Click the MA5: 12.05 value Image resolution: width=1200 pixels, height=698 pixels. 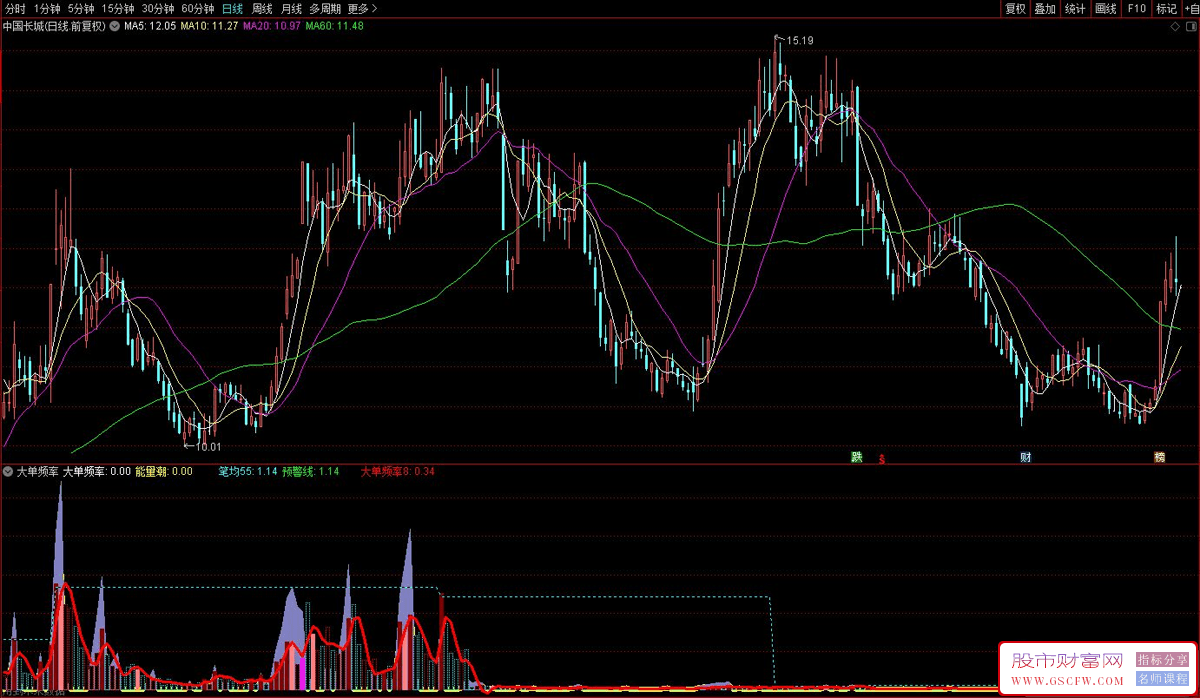150,27
